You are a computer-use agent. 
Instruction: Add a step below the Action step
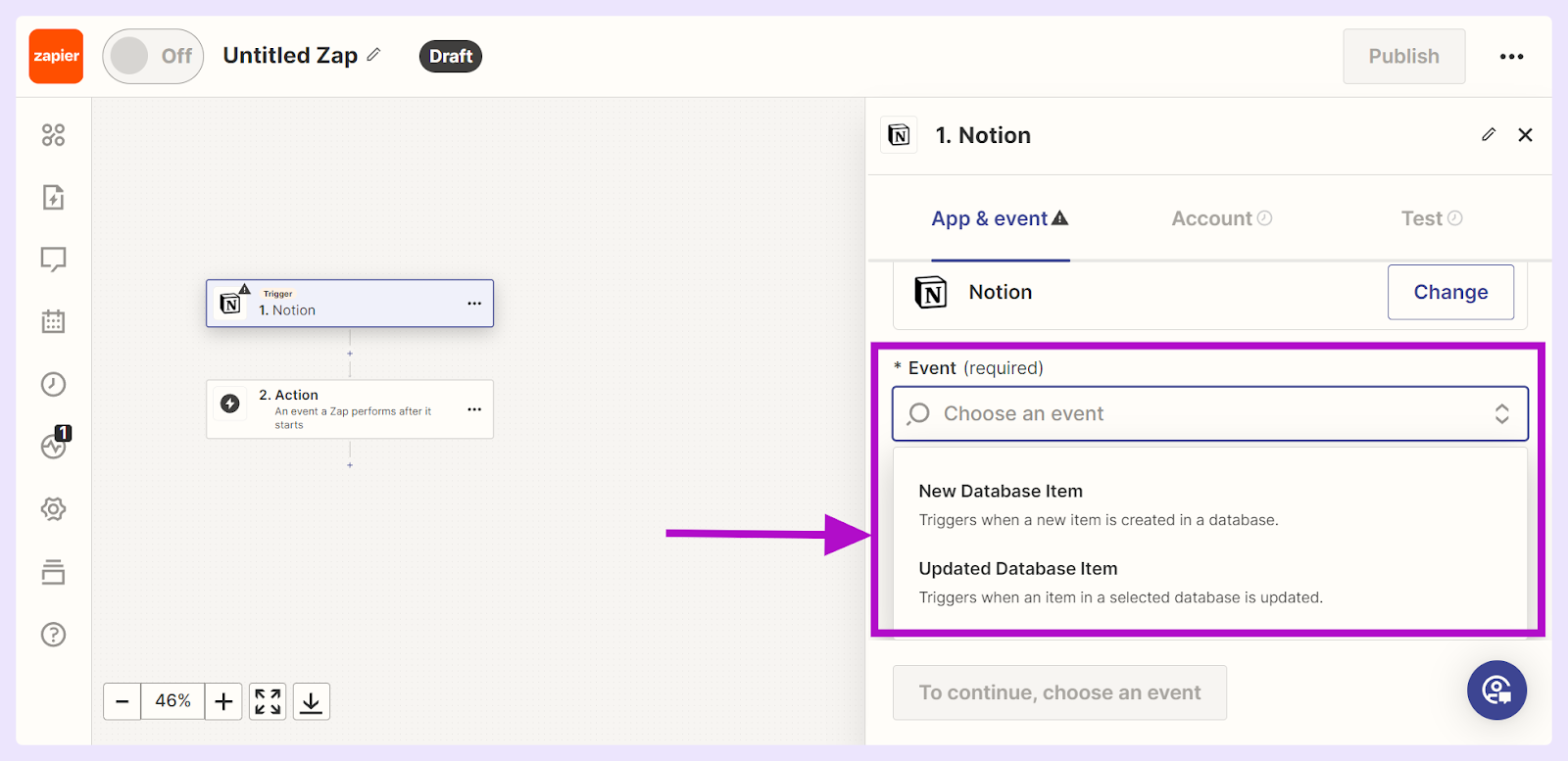pyautogui.click(x=350, y=465)
